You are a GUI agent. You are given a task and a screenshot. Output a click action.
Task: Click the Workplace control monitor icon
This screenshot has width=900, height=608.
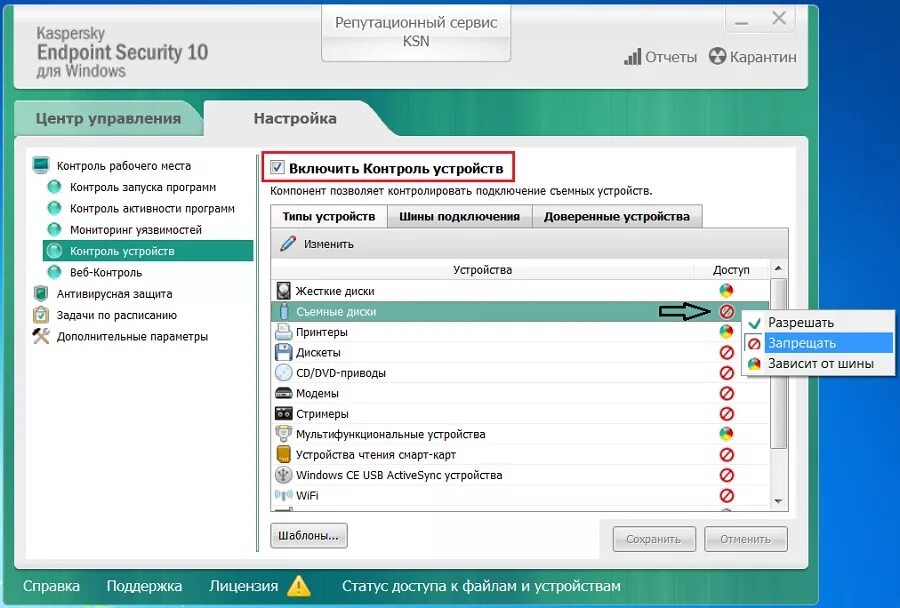[41, 165]
